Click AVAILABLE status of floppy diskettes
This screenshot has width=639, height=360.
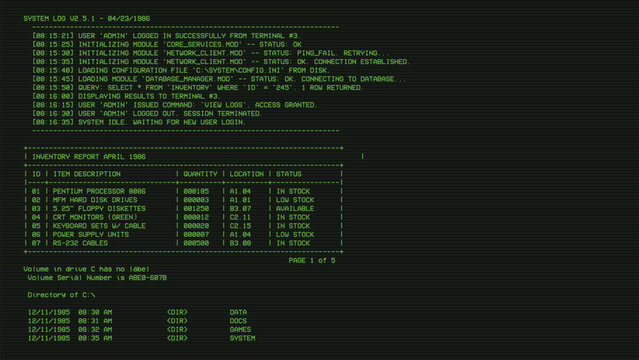click(x=295, y=208)
